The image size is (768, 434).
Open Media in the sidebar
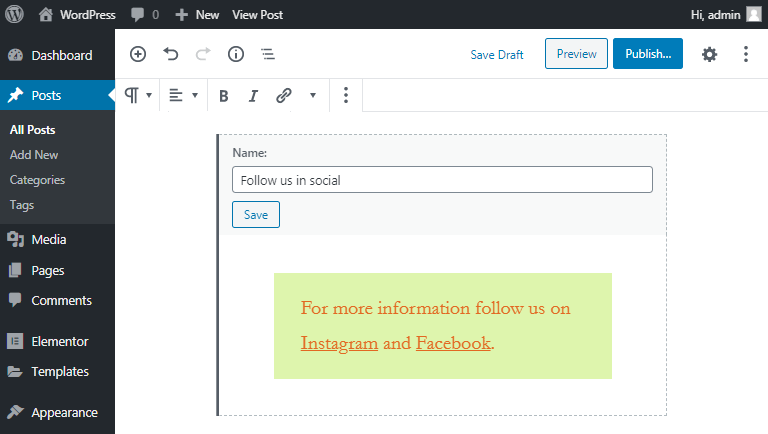pos(57,240)
